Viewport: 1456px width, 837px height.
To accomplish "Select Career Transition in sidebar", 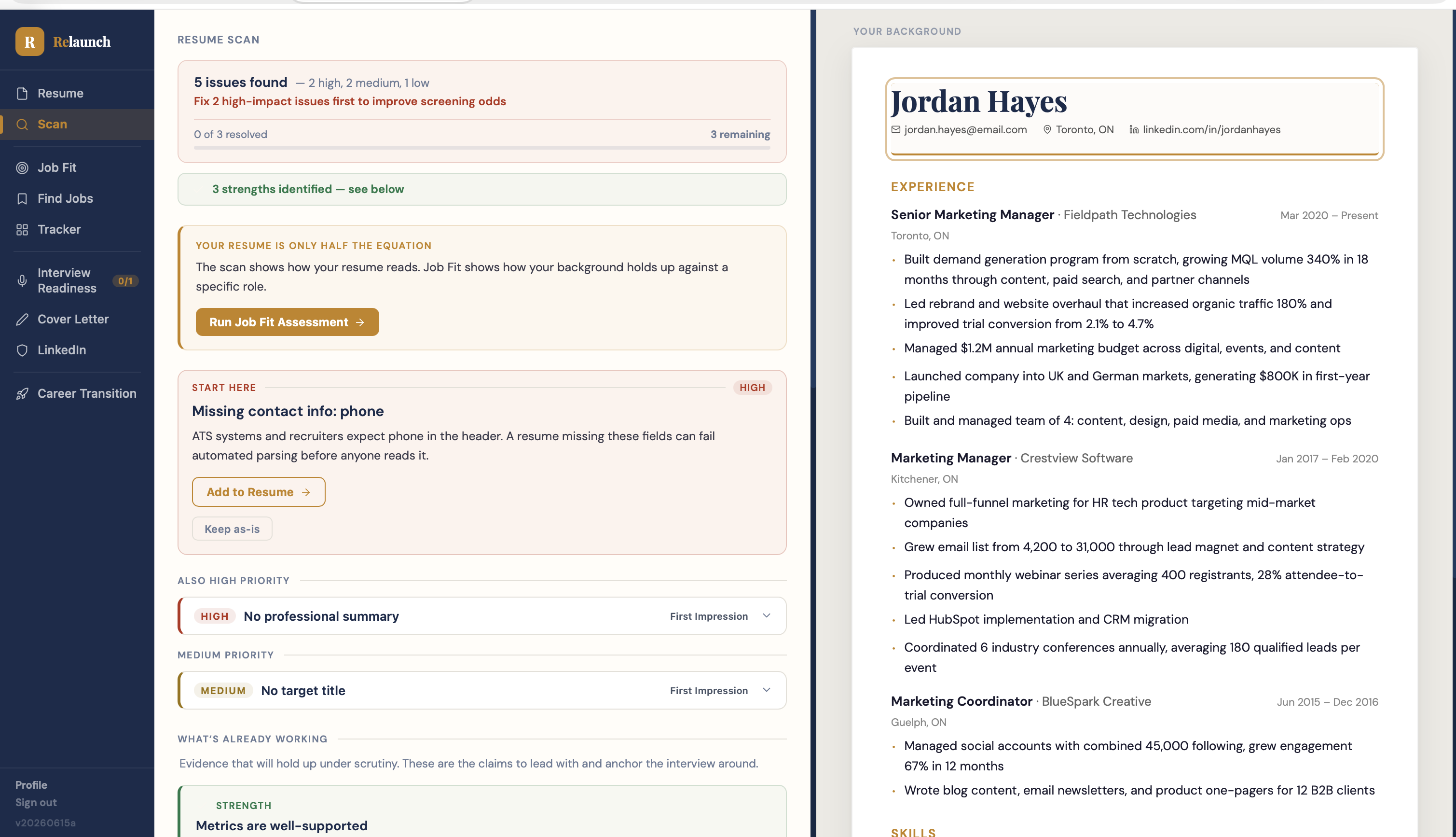I will click(77, 394).
